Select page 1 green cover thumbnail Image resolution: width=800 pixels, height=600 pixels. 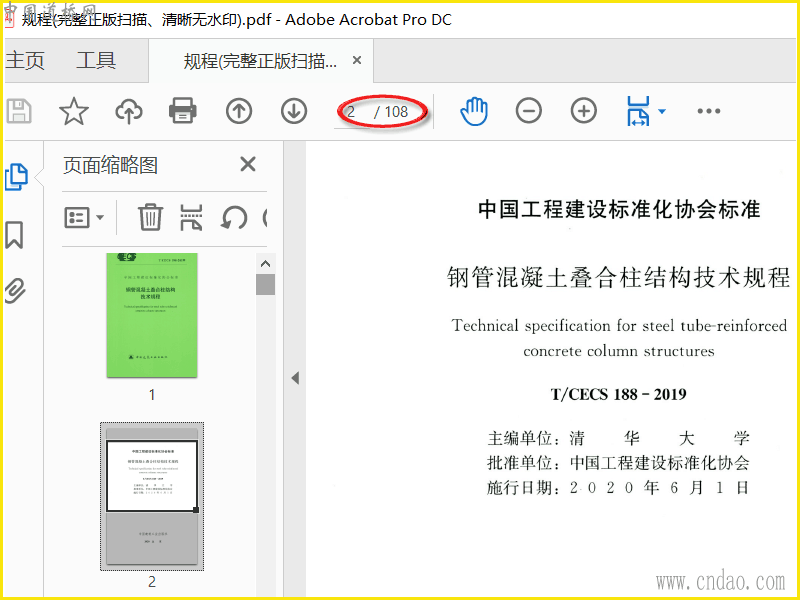click(x=152, y=315)
